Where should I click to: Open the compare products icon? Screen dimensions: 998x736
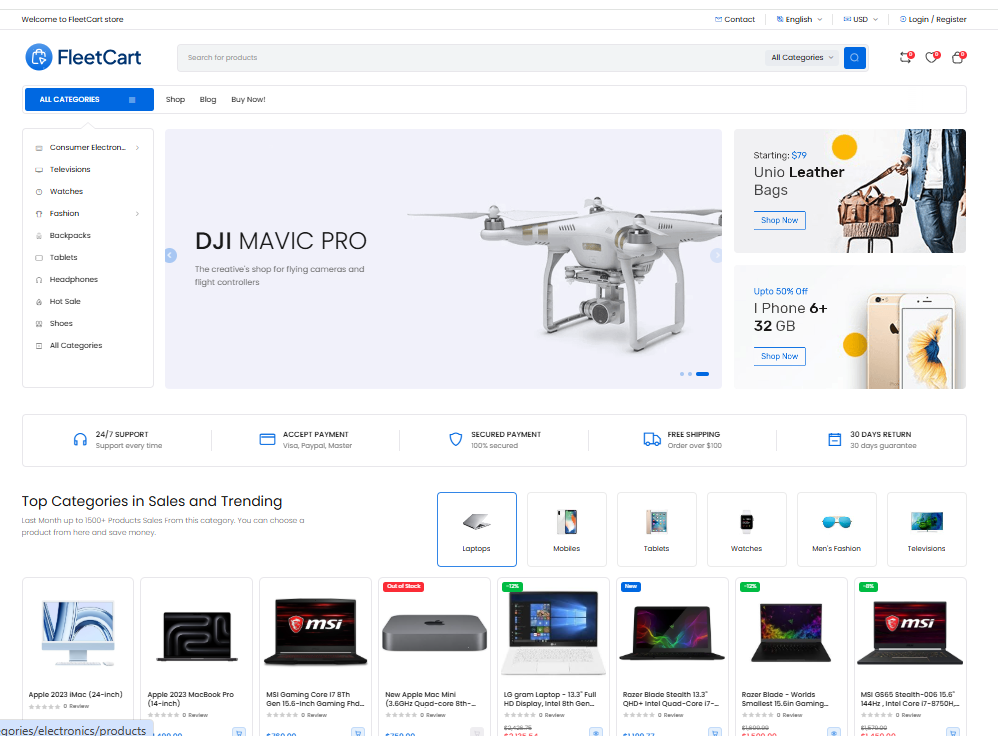905,58
